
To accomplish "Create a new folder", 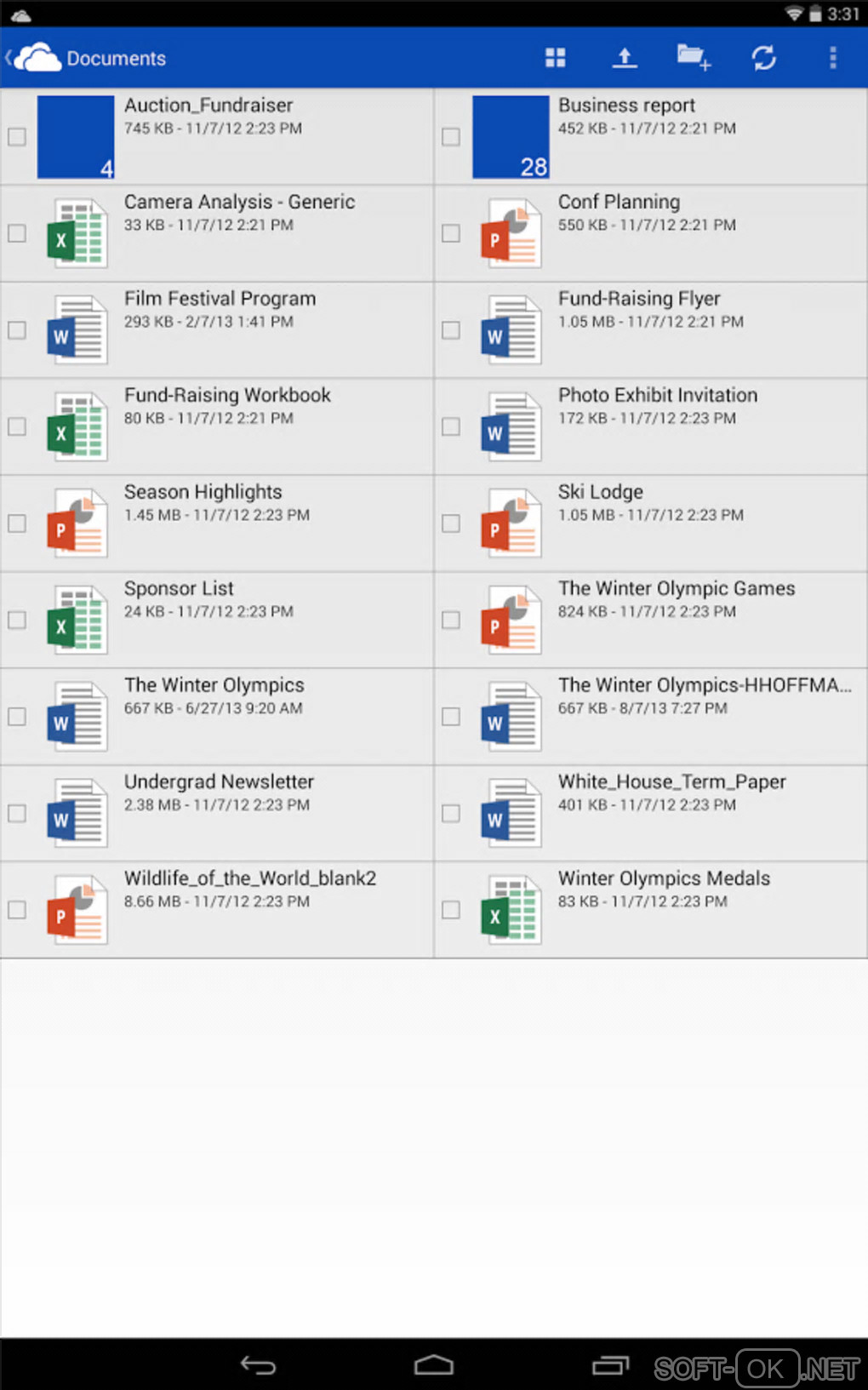I will click(x=693, y=58).
